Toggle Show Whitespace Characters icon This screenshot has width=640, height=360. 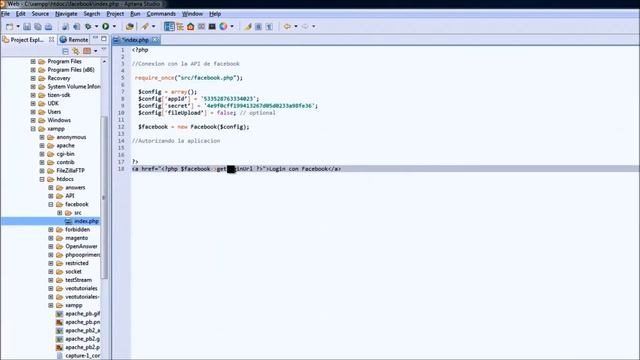269,27
